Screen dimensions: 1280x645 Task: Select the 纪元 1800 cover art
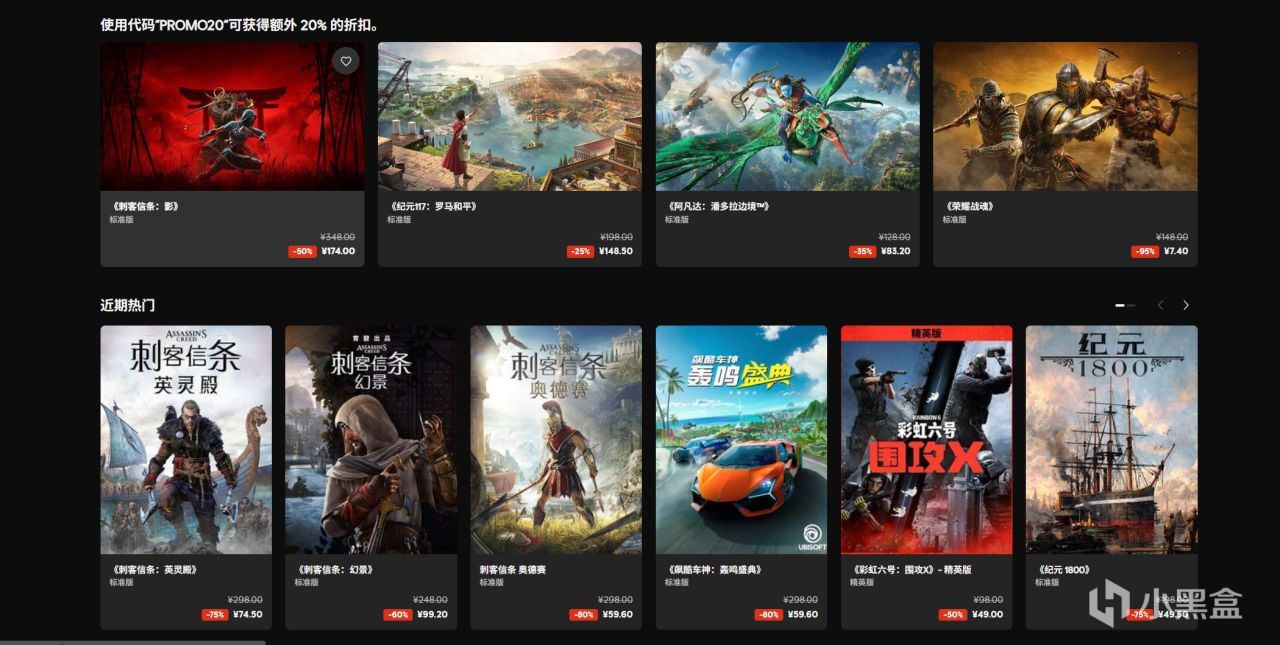(x=1111, y=439)
